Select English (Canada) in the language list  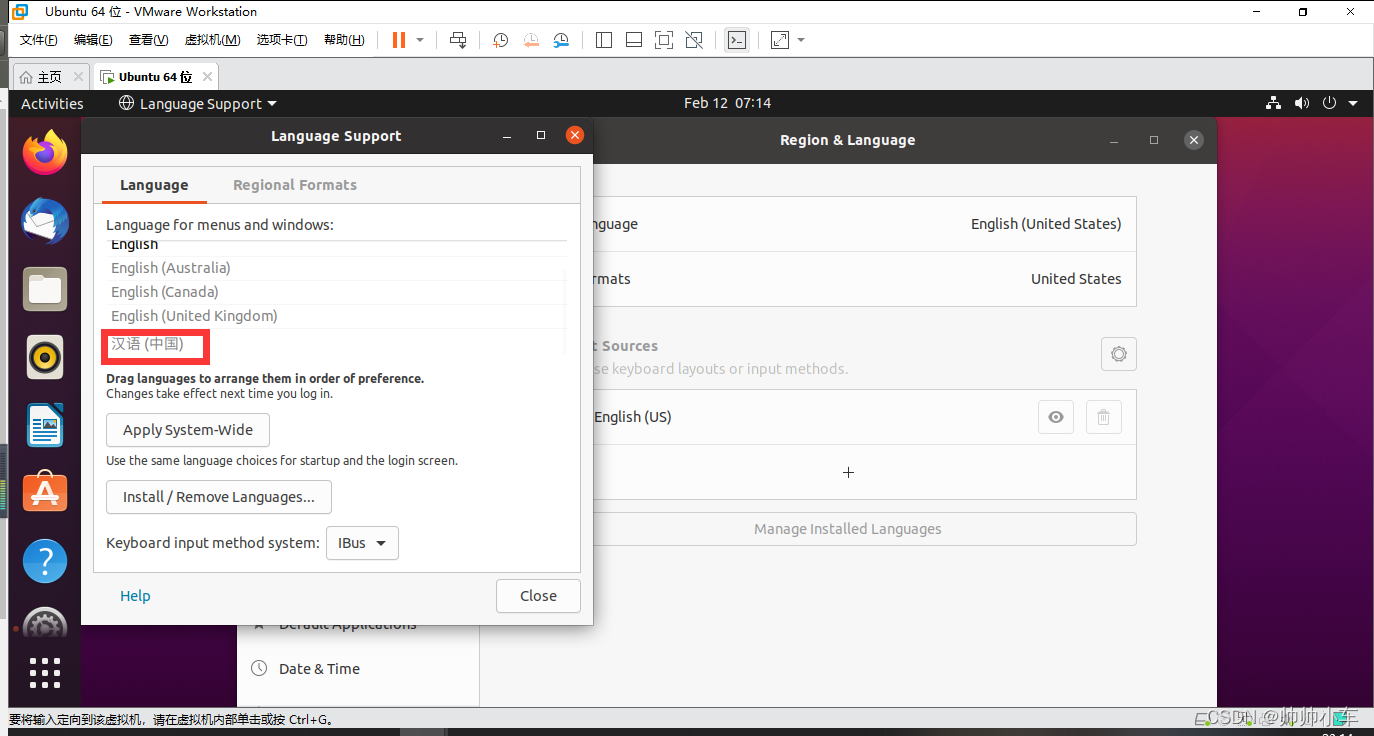click(335, 292)
